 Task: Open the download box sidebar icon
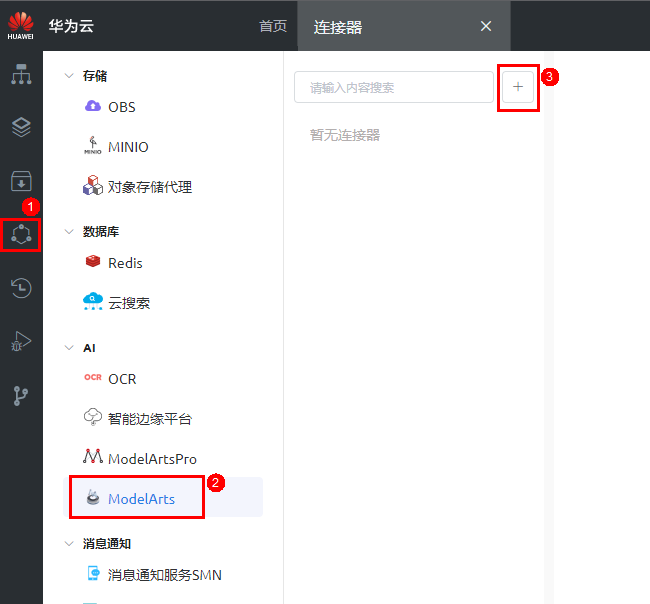tap(21, 181)
